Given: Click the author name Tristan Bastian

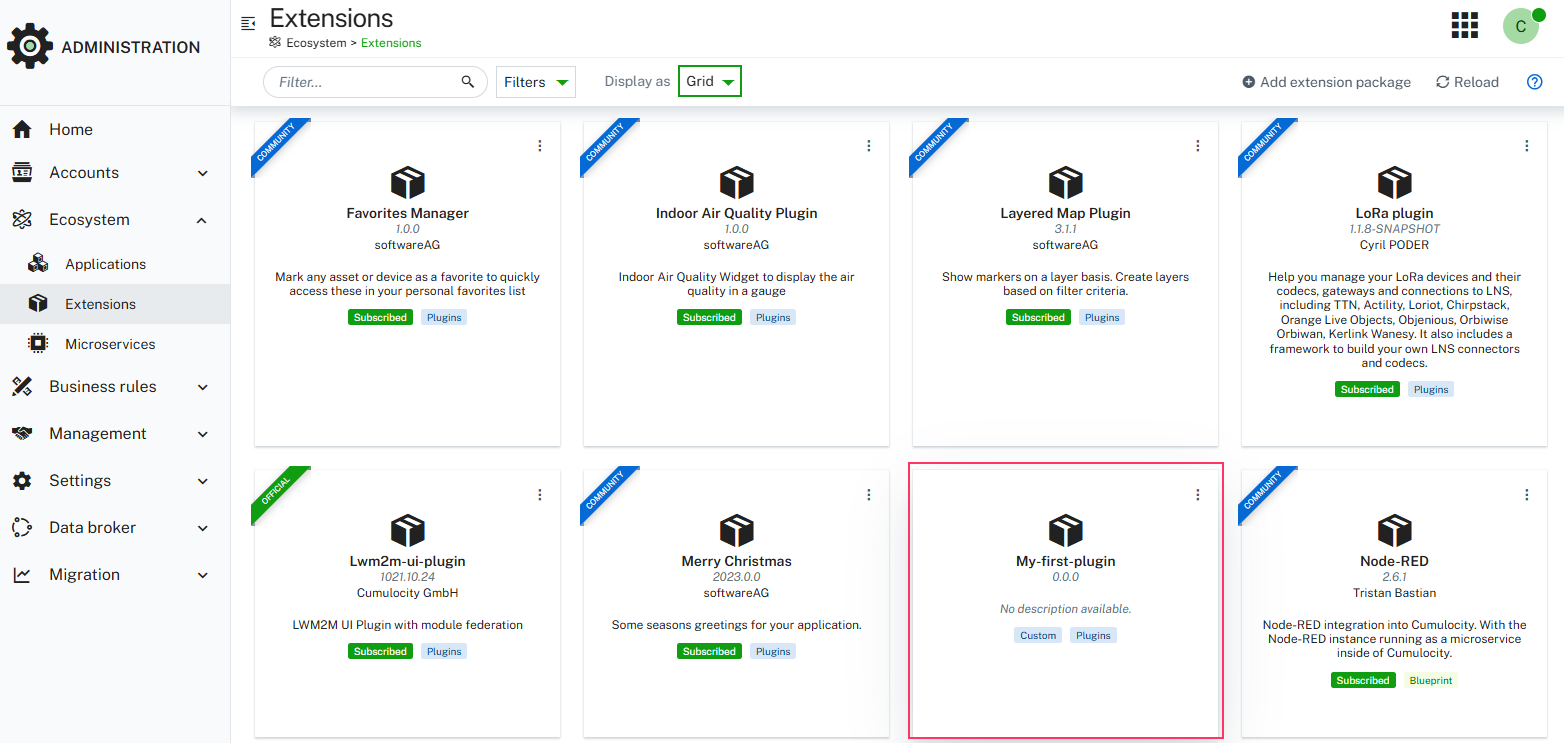Looking at the screenshot, I should pyautogui.click(x=1395, y=593).
